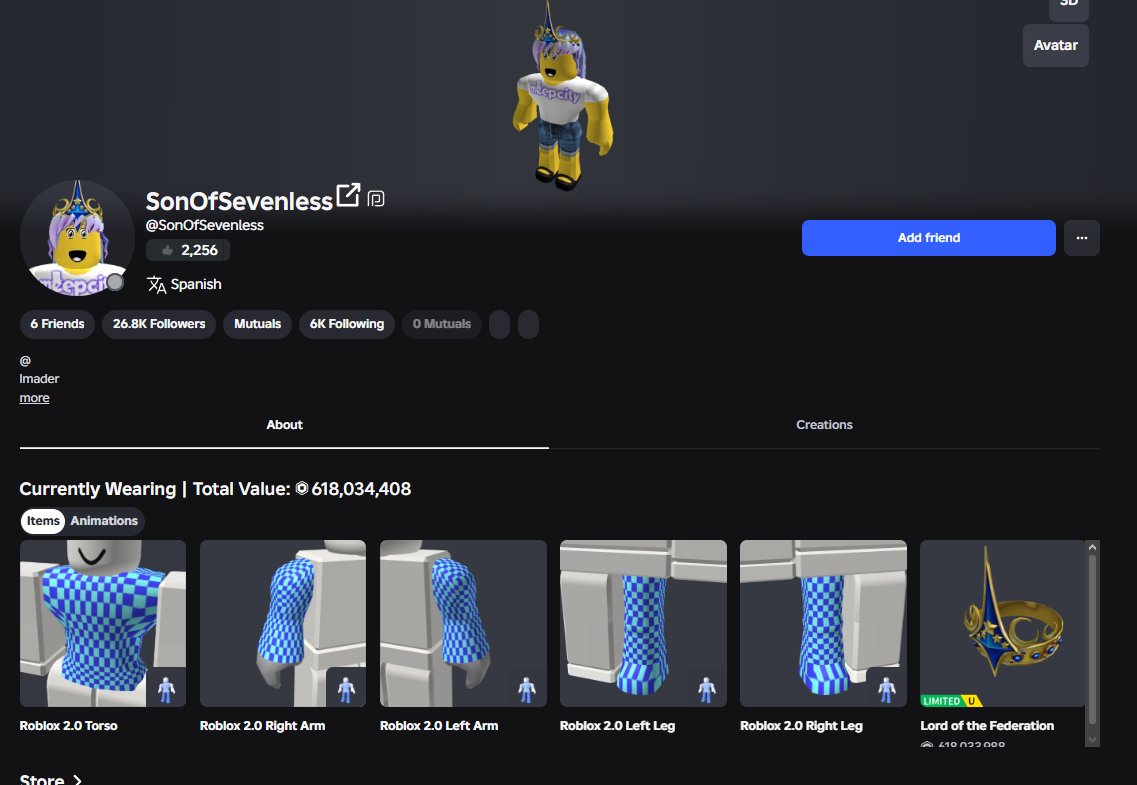Open the Roblox 2.0 Torso thumbnail
The height and width of the screenshot is (785, 1137).
coord(103,623)
